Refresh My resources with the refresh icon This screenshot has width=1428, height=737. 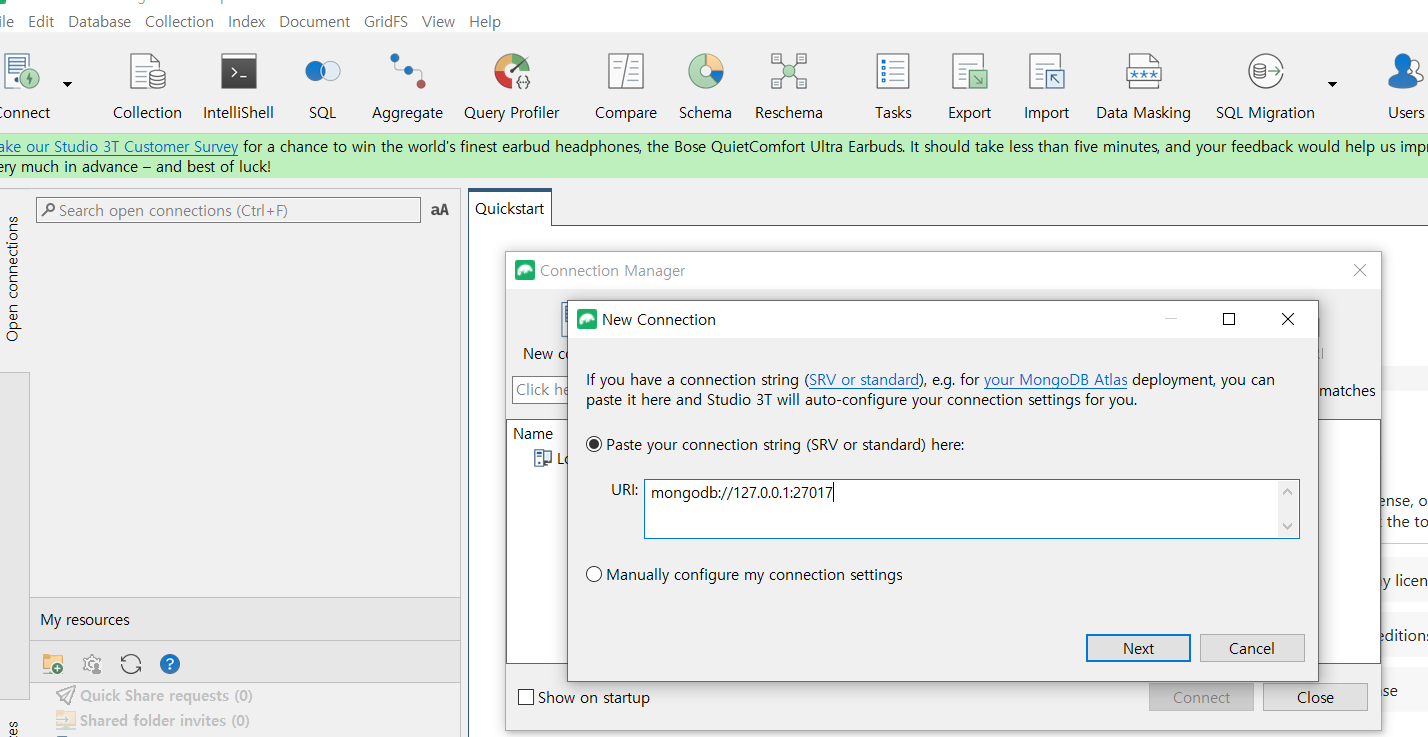(x=131, y=664)
